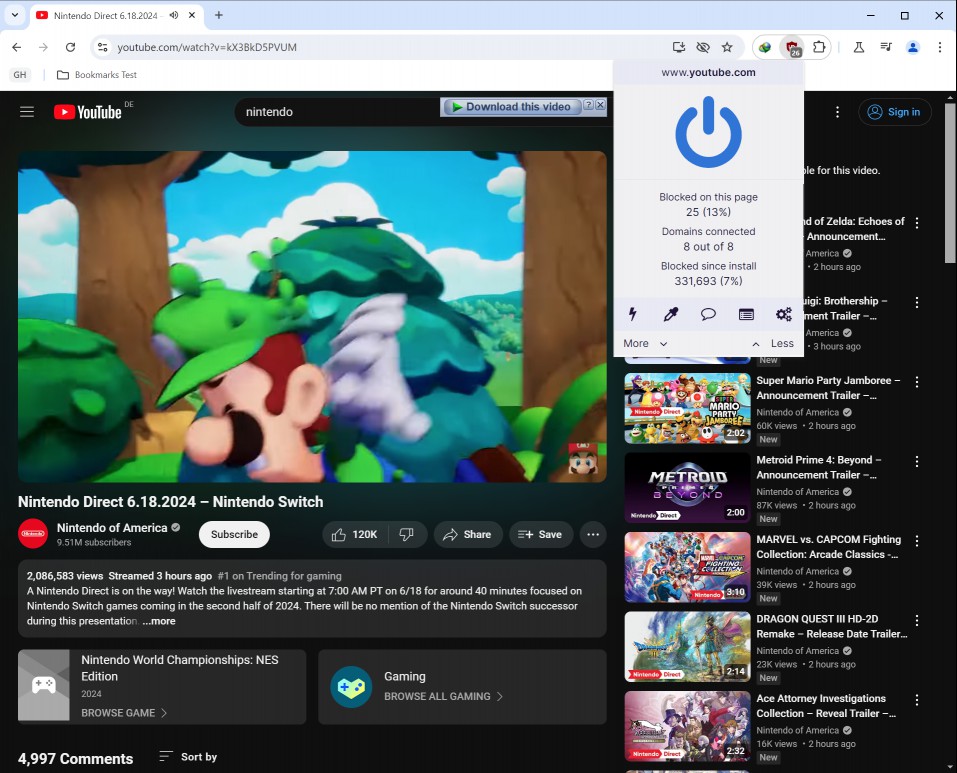This screenshot has height=773, width=957.
Task: Click the video player
Action: [x=312, y=317]
